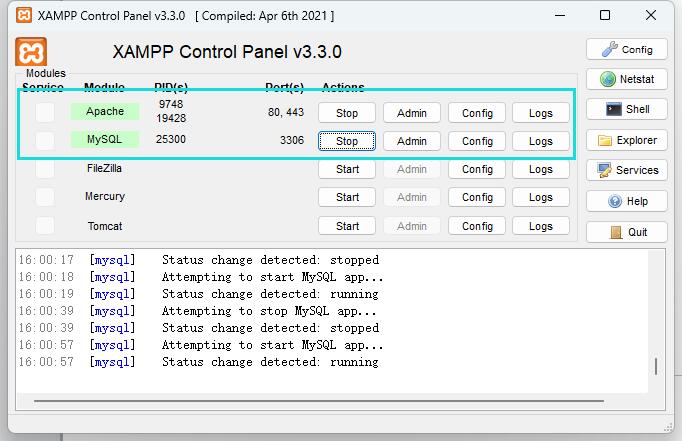Click the horizontal scrollbar of the log pane
Image resolution: width=682 pixels, height=441 pixels.
coord(319,401)
